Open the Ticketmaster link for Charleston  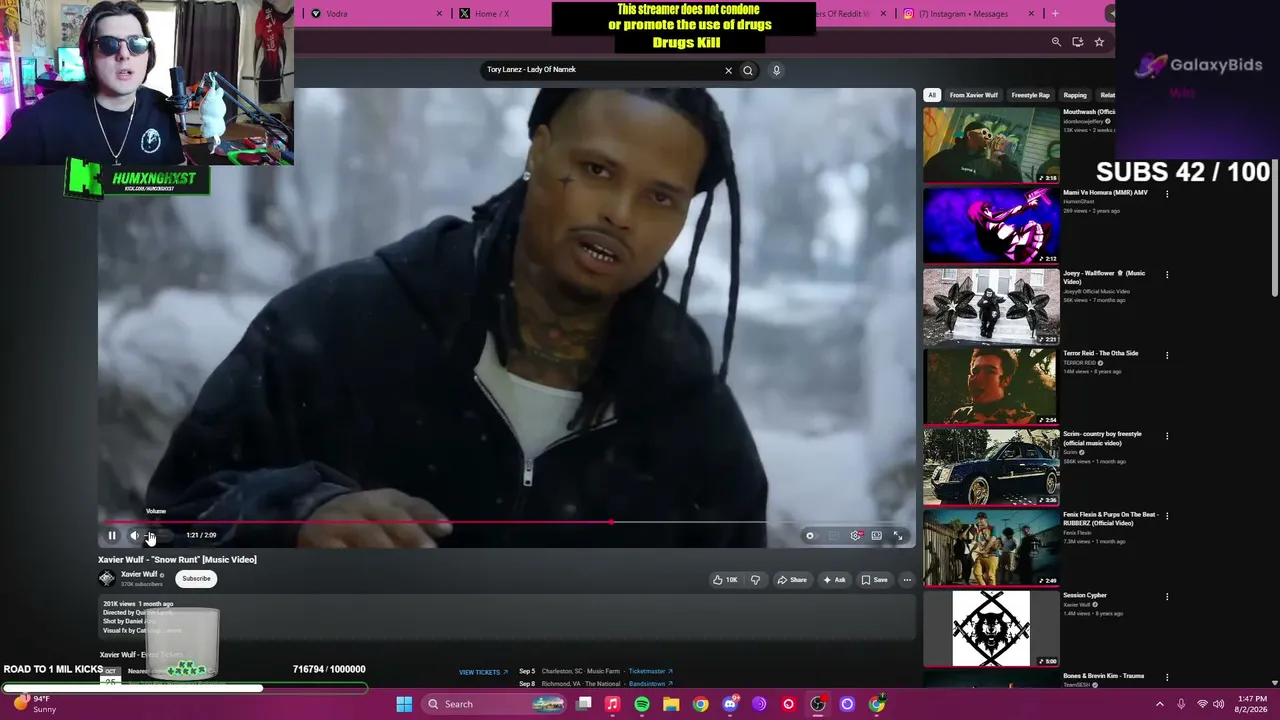point(650,671)
